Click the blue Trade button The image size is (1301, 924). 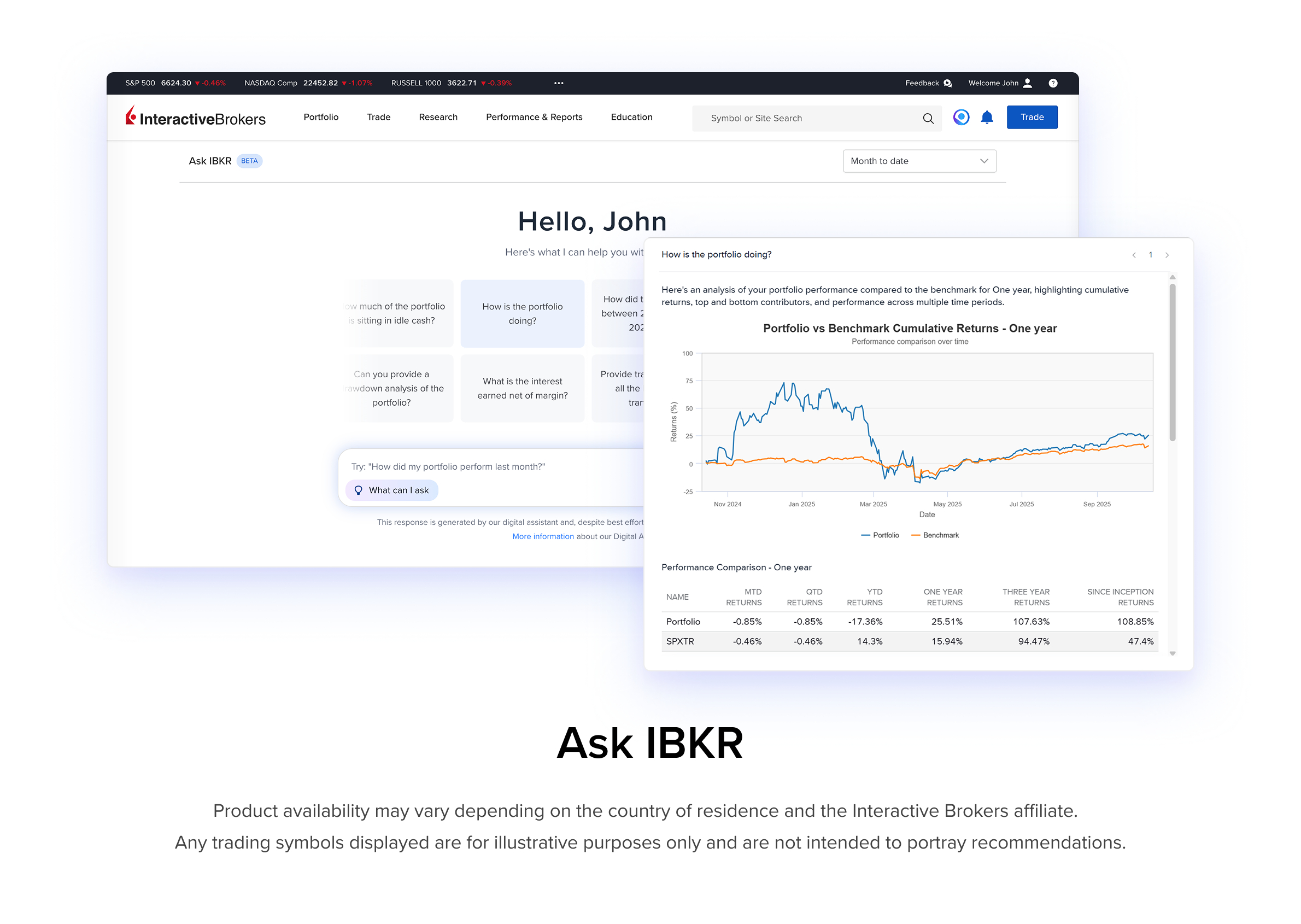click(x=1032, y=117)
